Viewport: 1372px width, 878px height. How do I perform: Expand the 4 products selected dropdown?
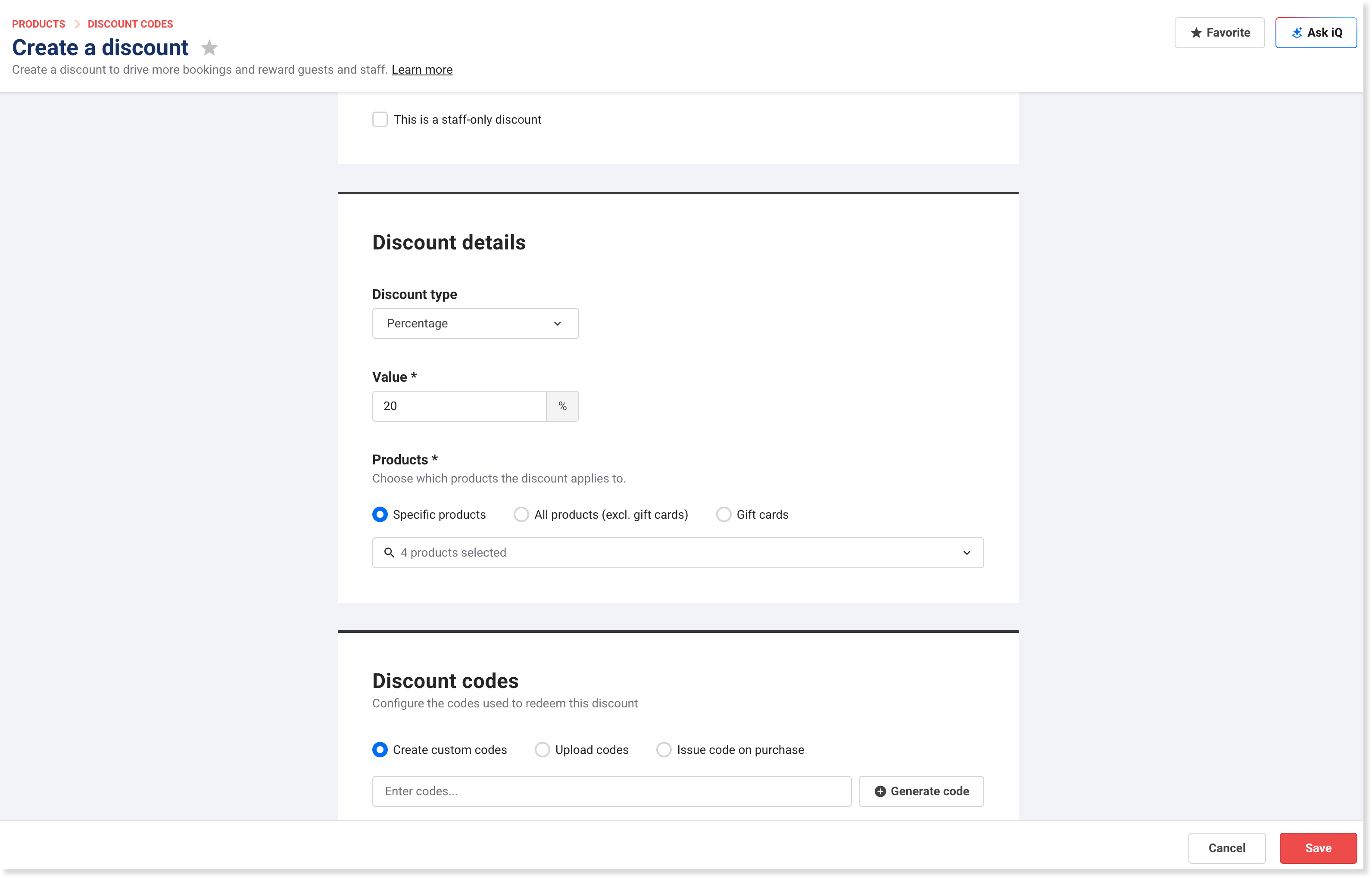click(x=677, y=552)
